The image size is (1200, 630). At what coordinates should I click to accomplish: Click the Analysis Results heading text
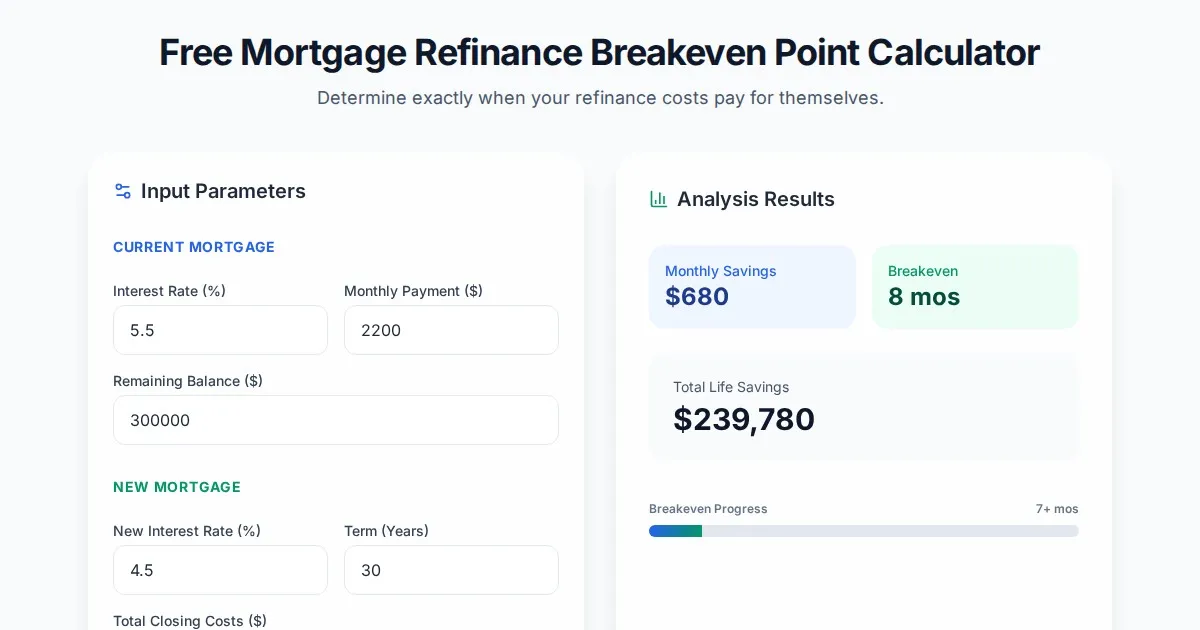[x=755, y=199]
